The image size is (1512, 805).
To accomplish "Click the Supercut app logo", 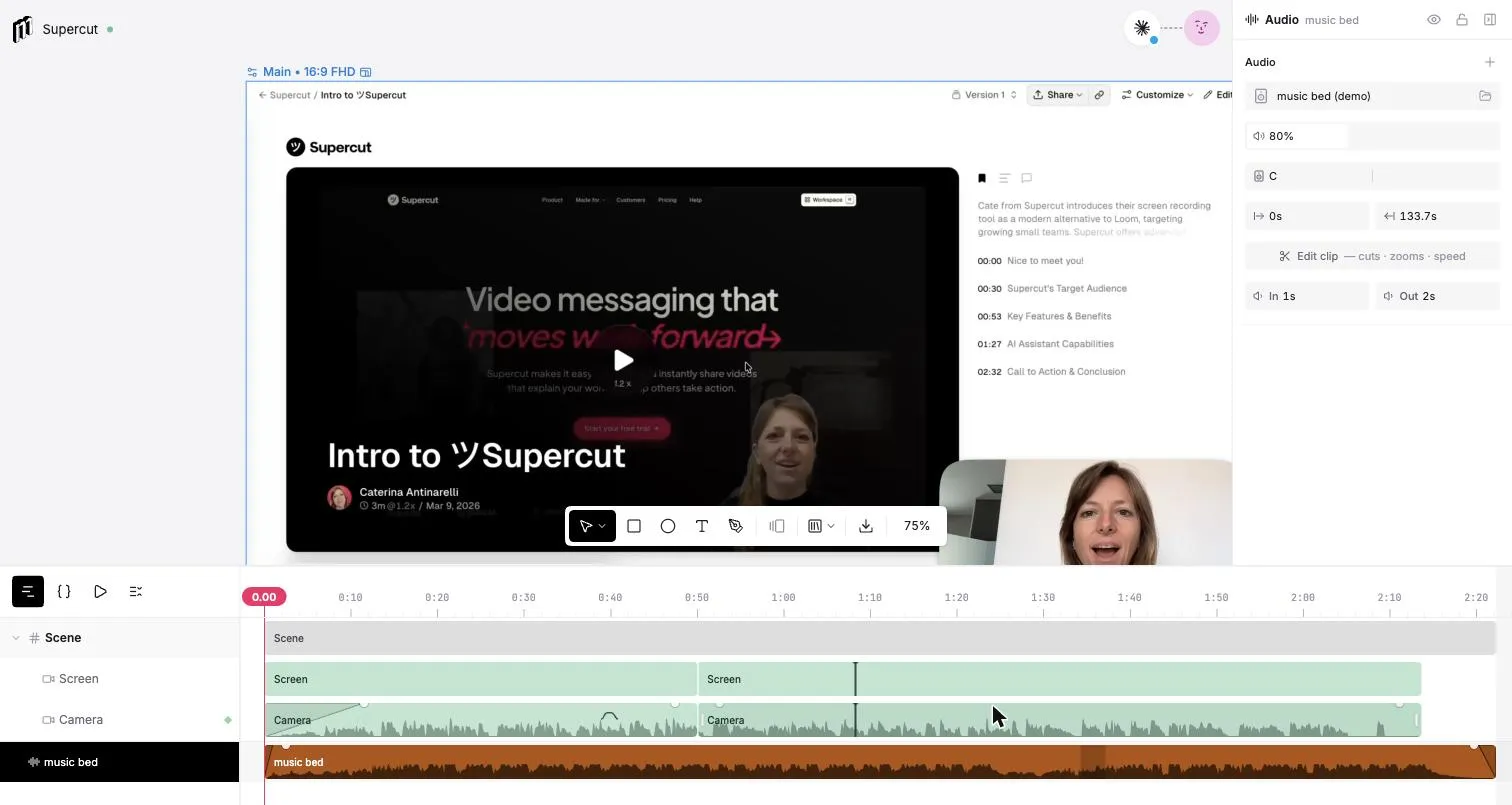I will (x=23, y=29).
